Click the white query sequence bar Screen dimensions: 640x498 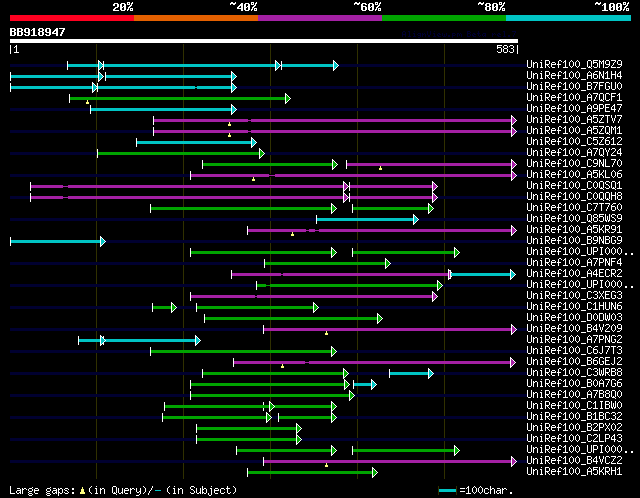(264, 41)
